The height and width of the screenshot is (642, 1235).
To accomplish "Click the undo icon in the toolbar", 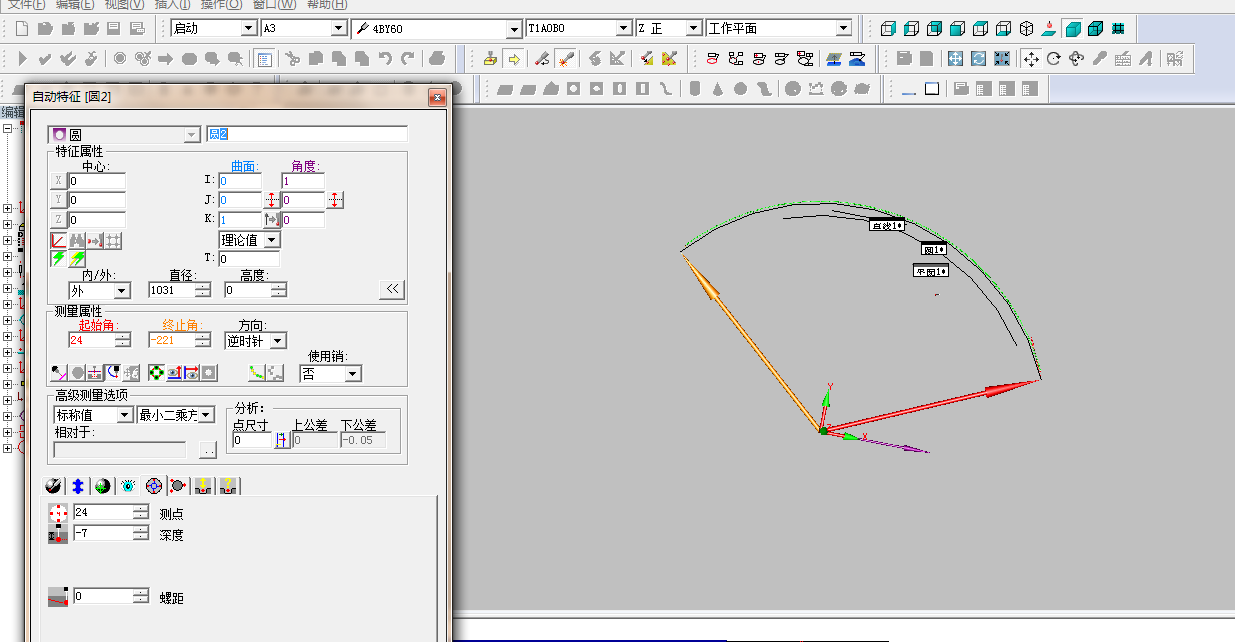I will click(x=385, y=59).
